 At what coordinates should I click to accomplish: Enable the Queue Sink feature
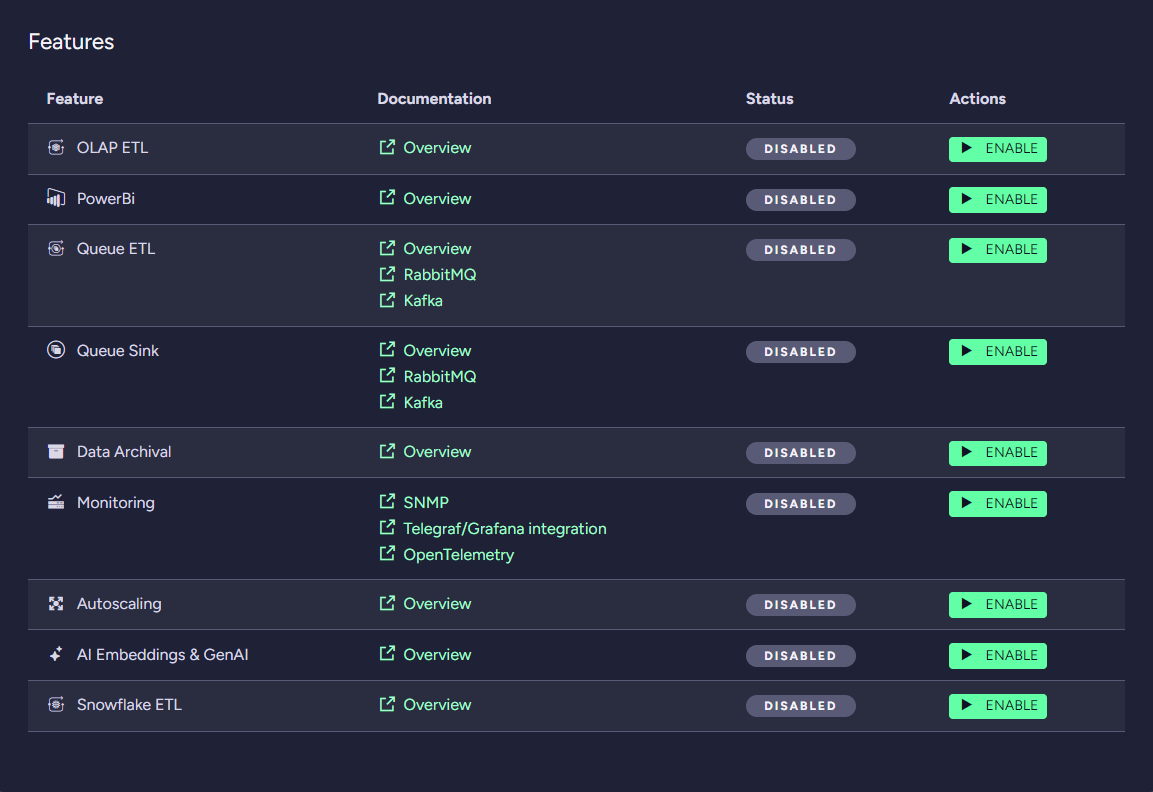click(x=997, y=352)
